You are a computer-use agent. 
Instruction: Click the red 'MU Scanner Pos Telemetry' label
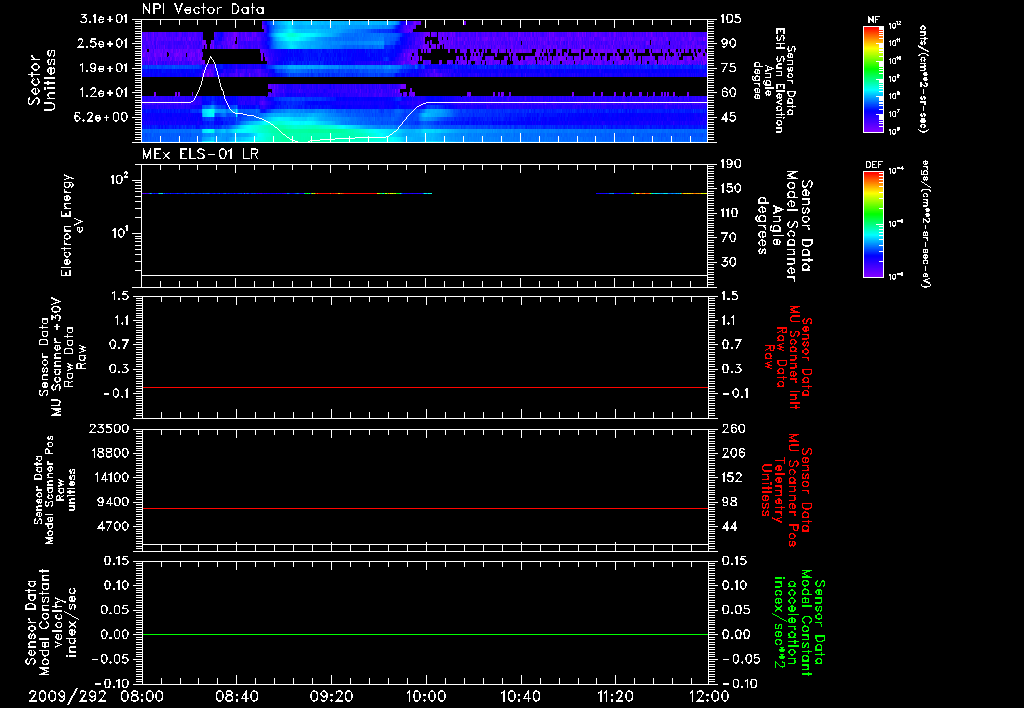pos(786,490)
